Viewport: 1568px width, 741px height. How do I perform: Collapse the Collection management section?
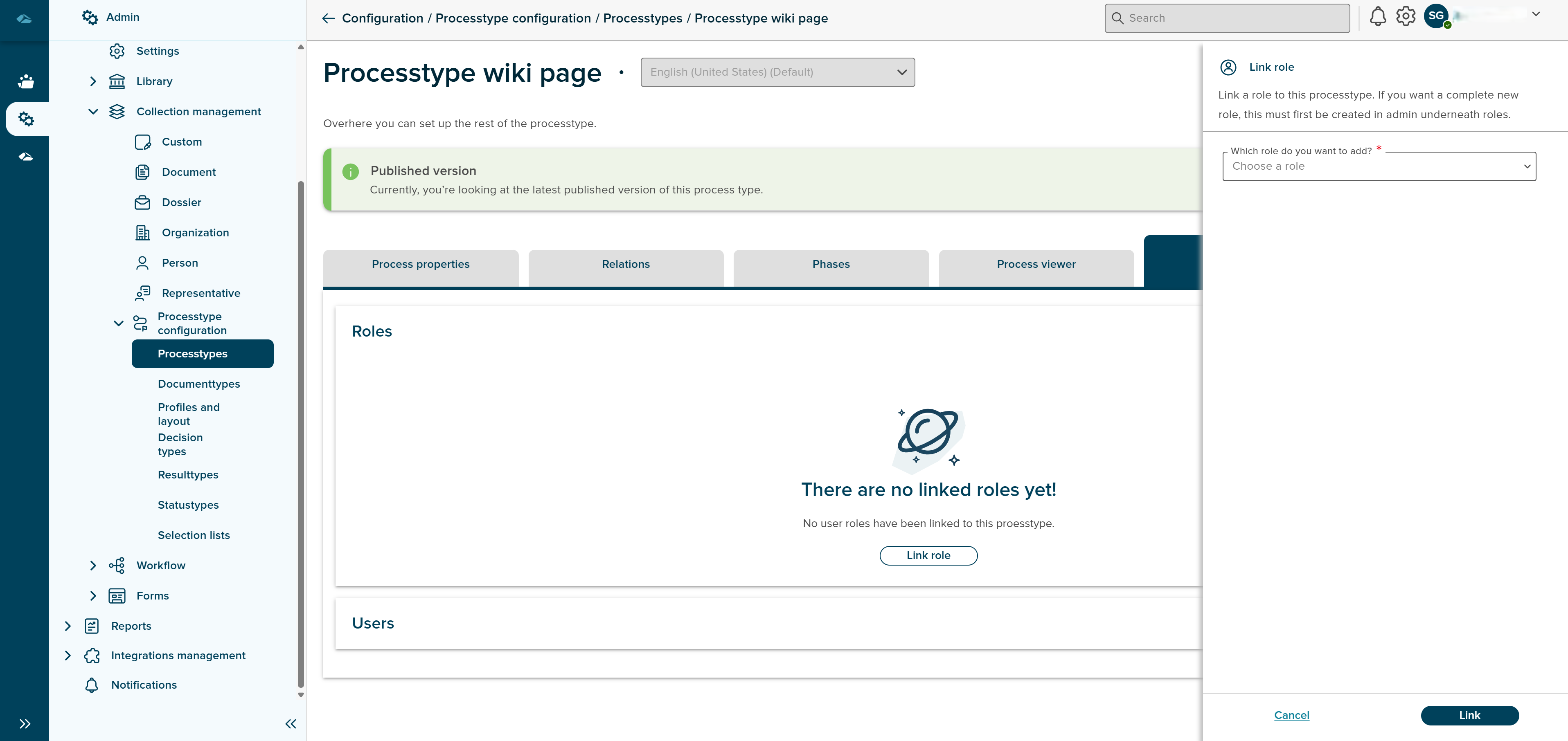click(92, 112)
